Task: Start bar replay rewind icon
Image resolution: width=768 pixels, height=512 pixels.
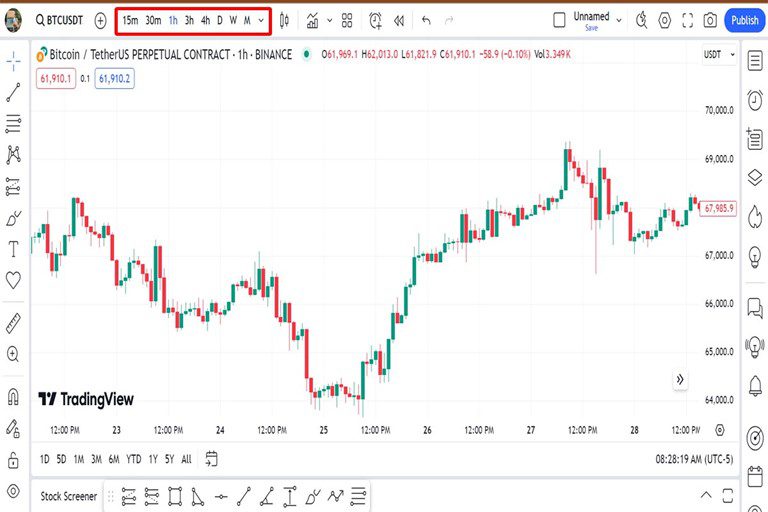Action: click(x=399, y=21)
